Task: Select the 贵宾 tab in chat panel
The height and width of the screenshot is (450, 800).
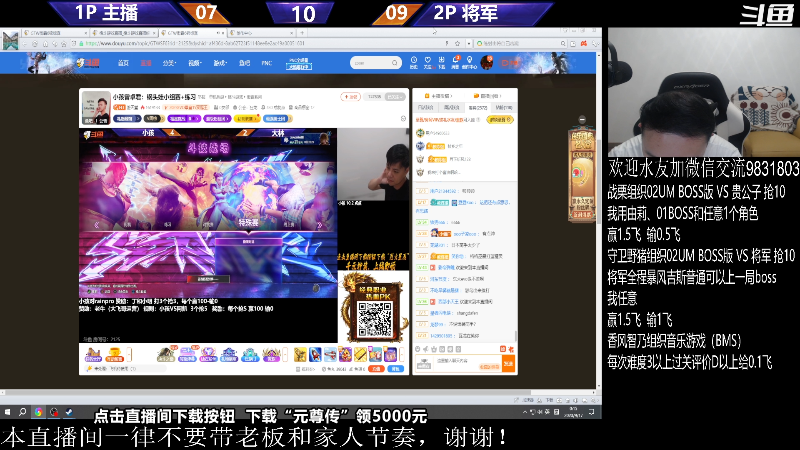Action: click(478, 108)
